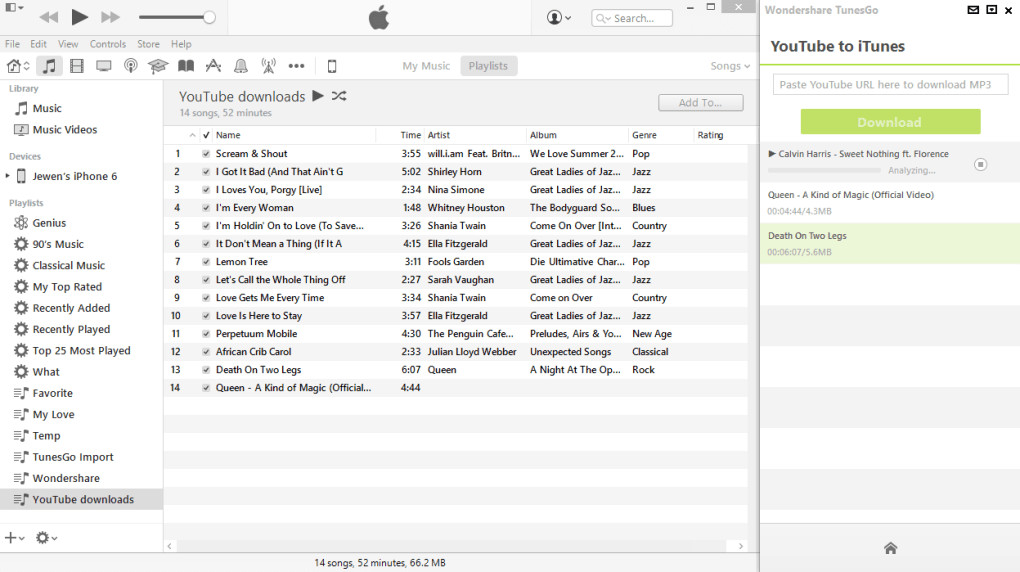Click the horizontal scrollbar right arrow

(x=740, y=546)
